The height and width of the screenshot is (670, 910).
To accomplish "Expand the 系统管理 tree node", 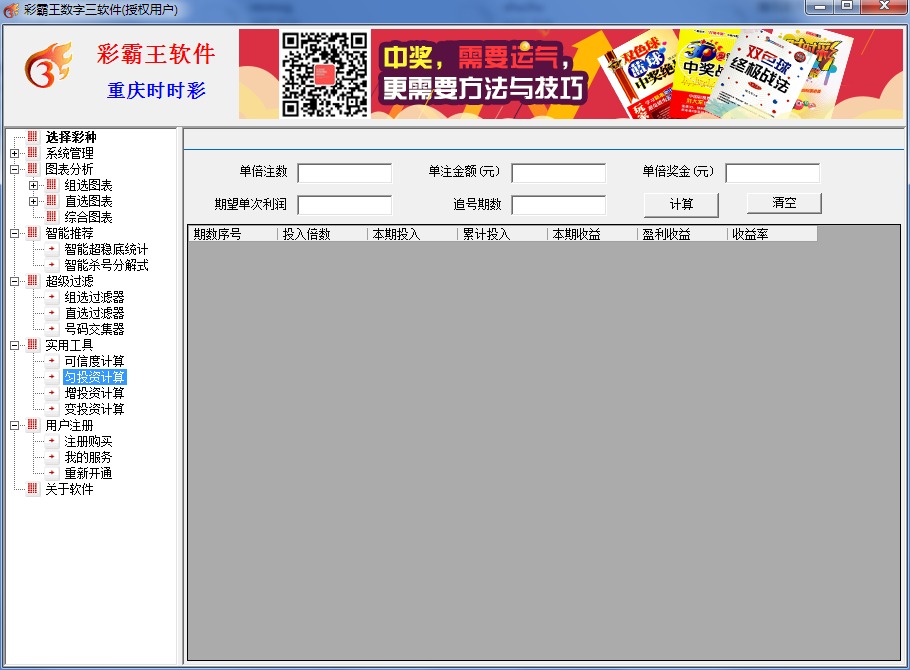I will pos(14,153).
